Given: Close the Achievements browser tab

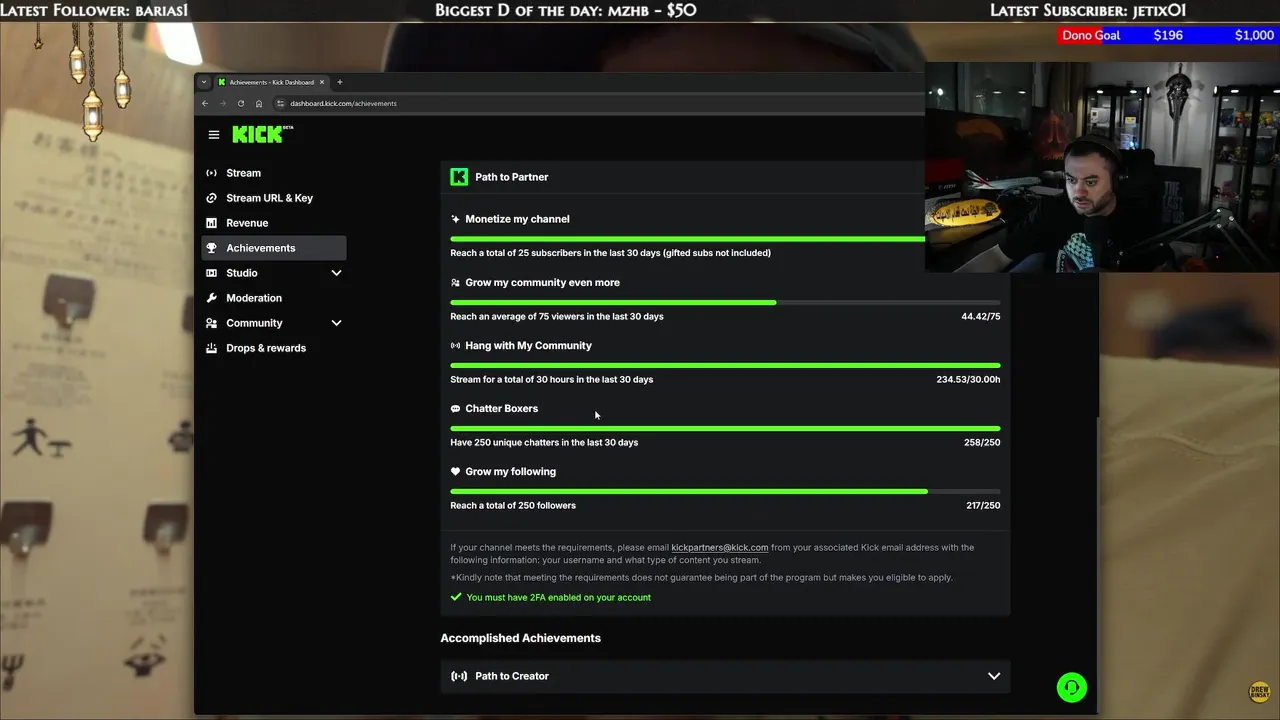Looking at the screenshot, I should coord(322,82).
